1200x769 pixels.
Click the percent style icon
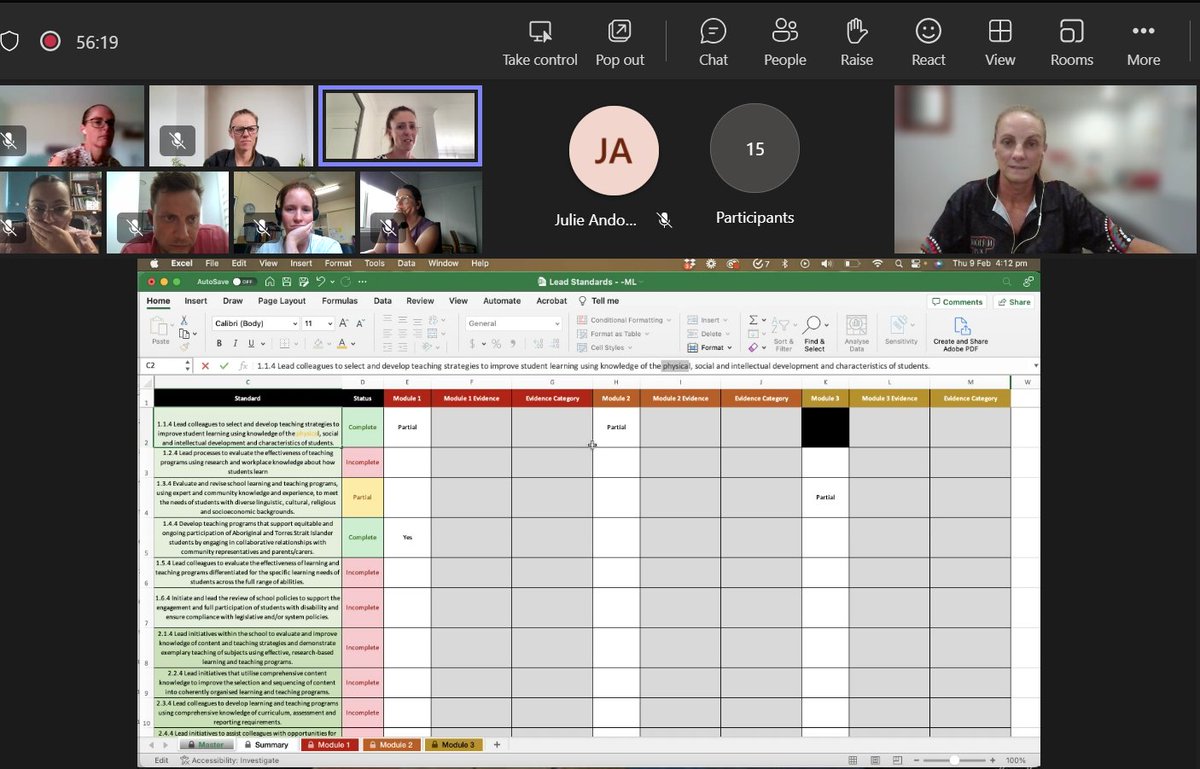pos(497,344)
